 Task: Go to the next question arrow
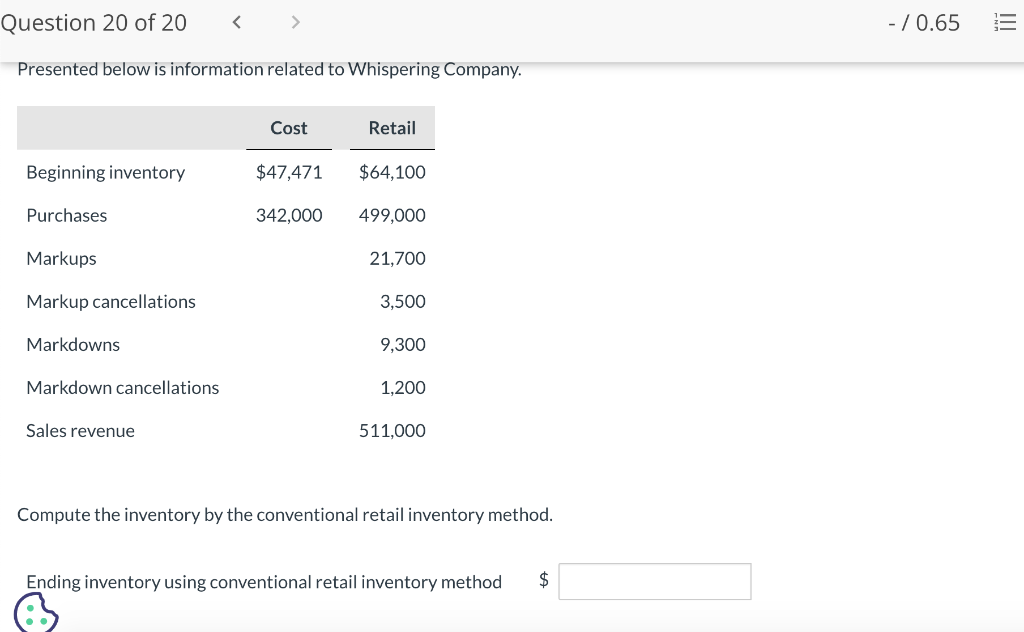click(295, 22)
